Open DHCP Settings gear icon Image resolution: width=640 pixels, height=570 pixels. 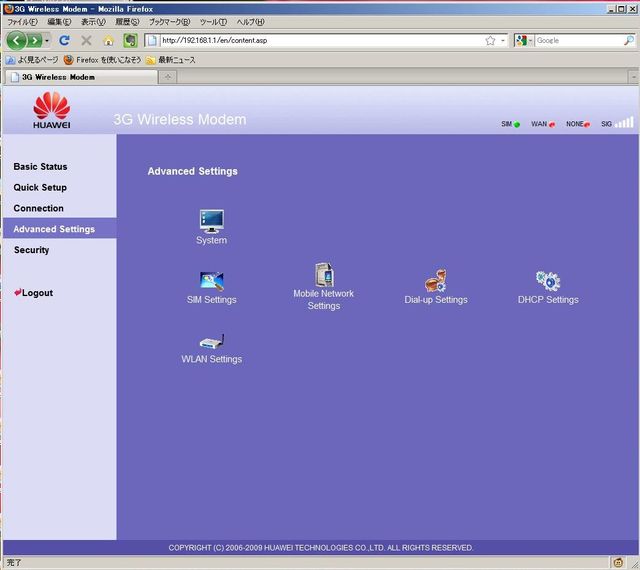(x=547, y=281)
